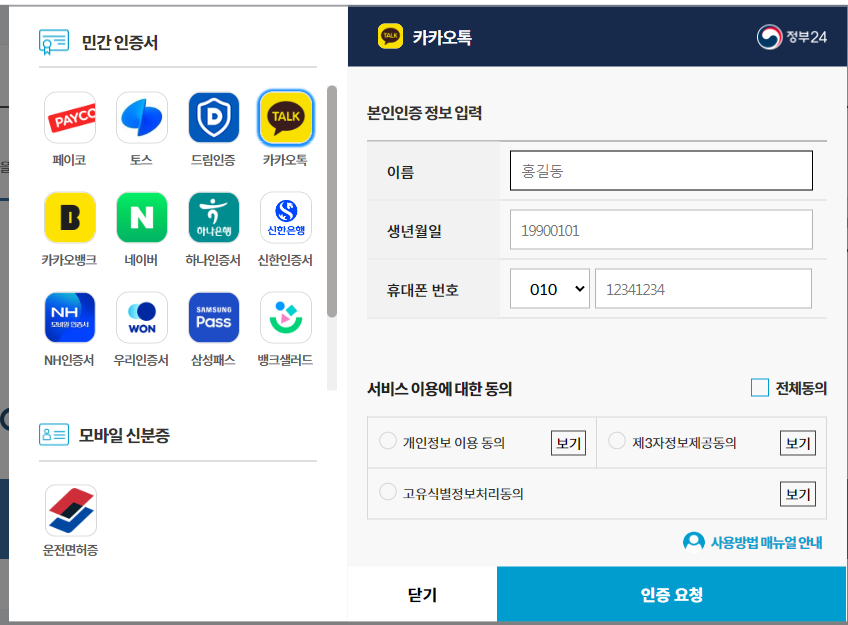Screen dimensions: 848x625
Task: Click the KakaoTalk logo in the header
Action: click(390, 36)
